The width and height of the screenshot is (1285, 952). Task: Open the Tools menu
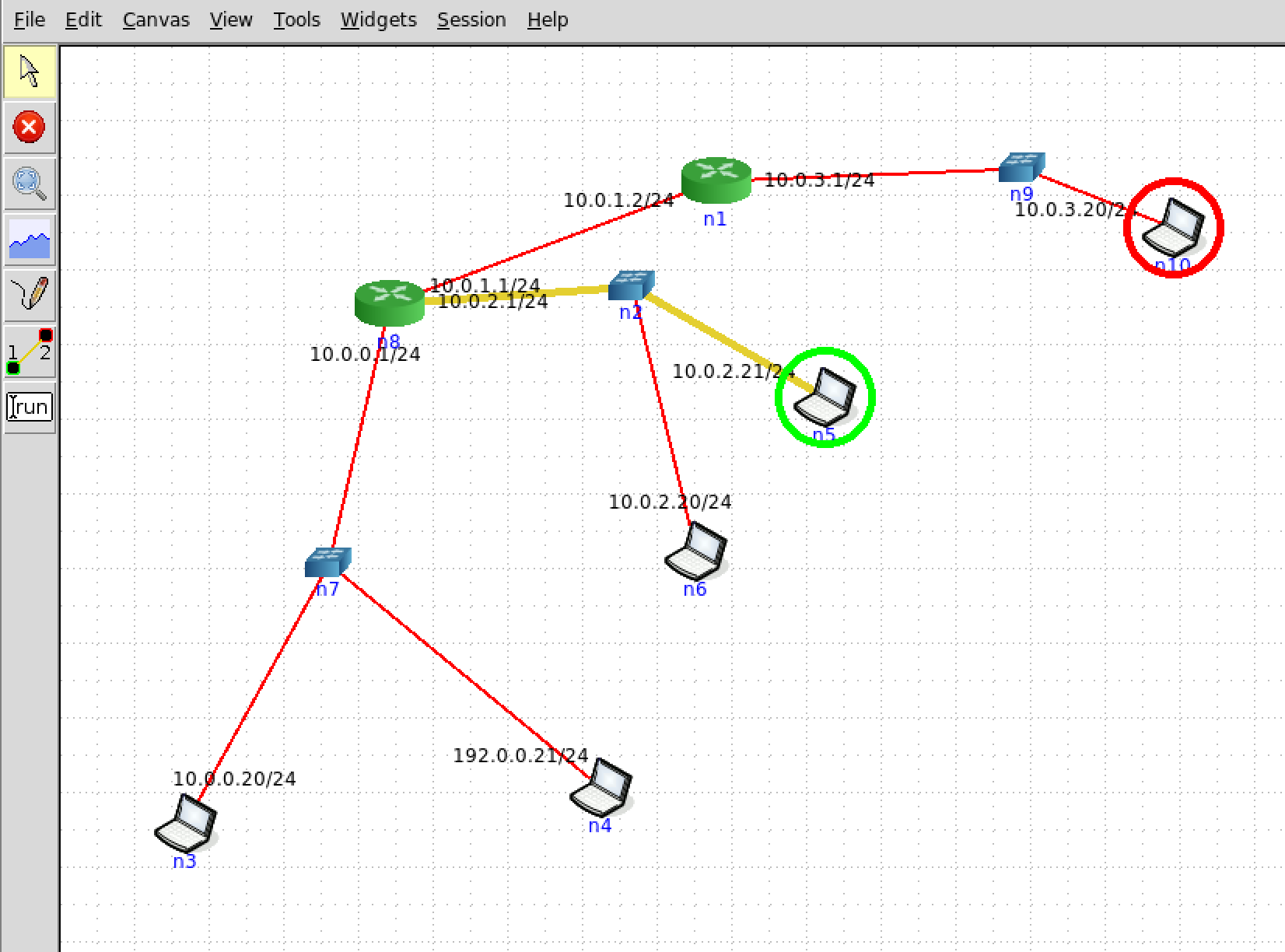point(296,19)
